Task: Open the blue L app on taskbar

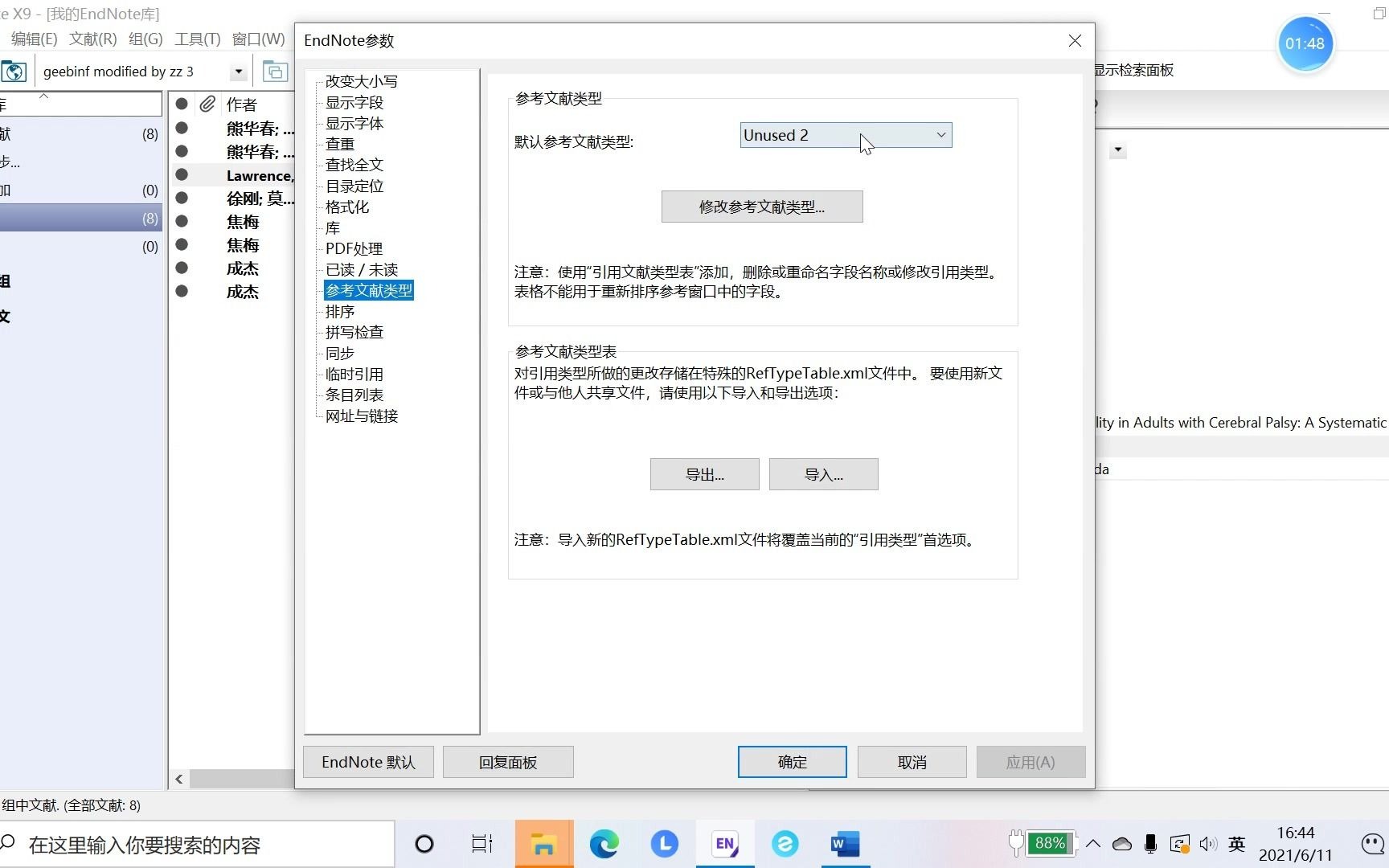Action: pyautogui.click(x=664, y=844)
